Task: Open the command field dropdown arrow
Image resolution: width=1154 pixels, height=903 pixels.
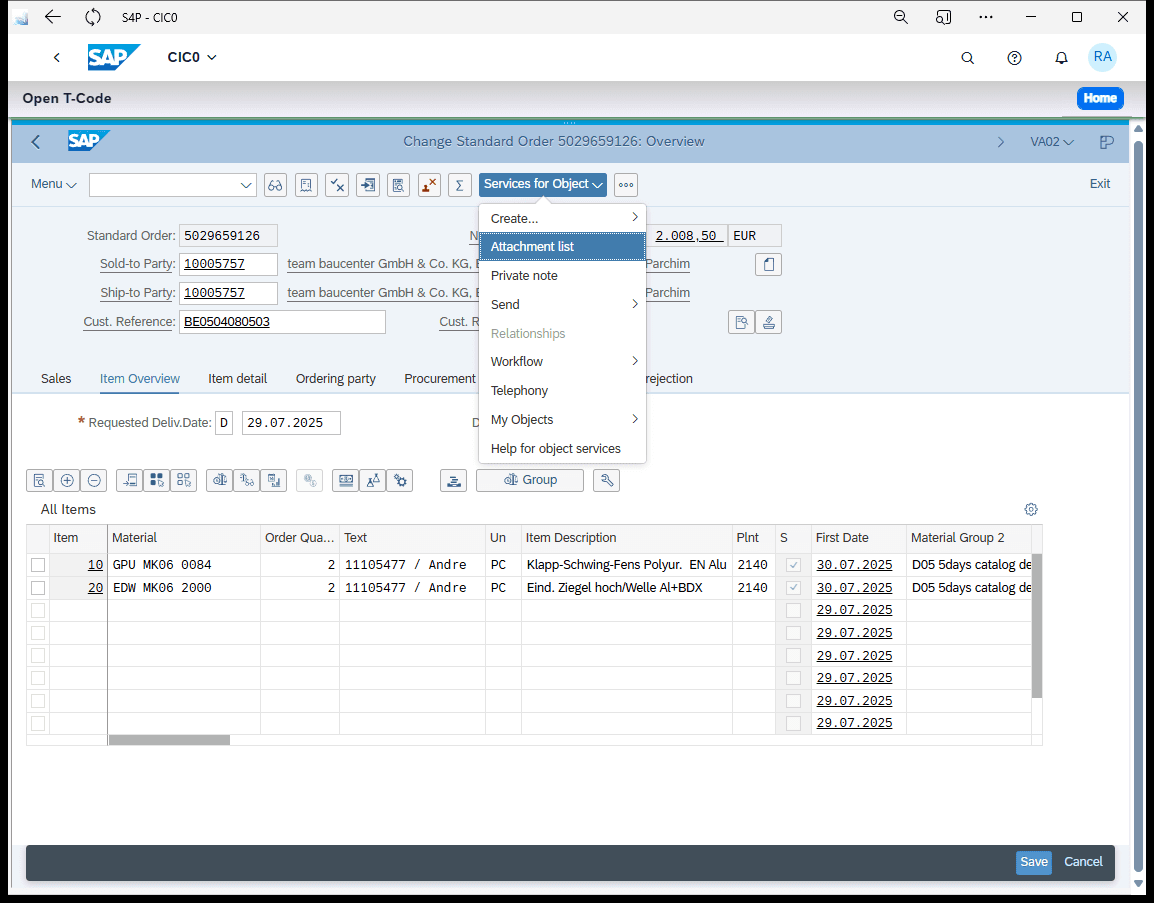Action: click(246, 185)
